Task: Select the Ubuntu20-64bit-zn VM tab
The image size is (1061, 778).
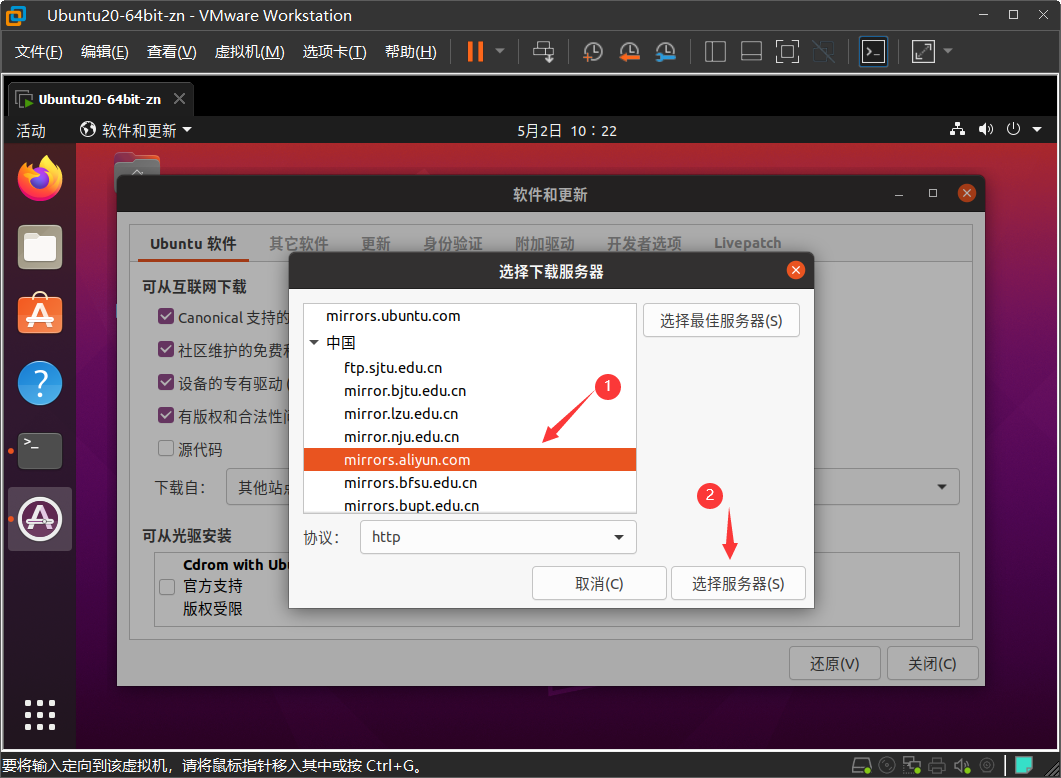Action: point(100,99)
